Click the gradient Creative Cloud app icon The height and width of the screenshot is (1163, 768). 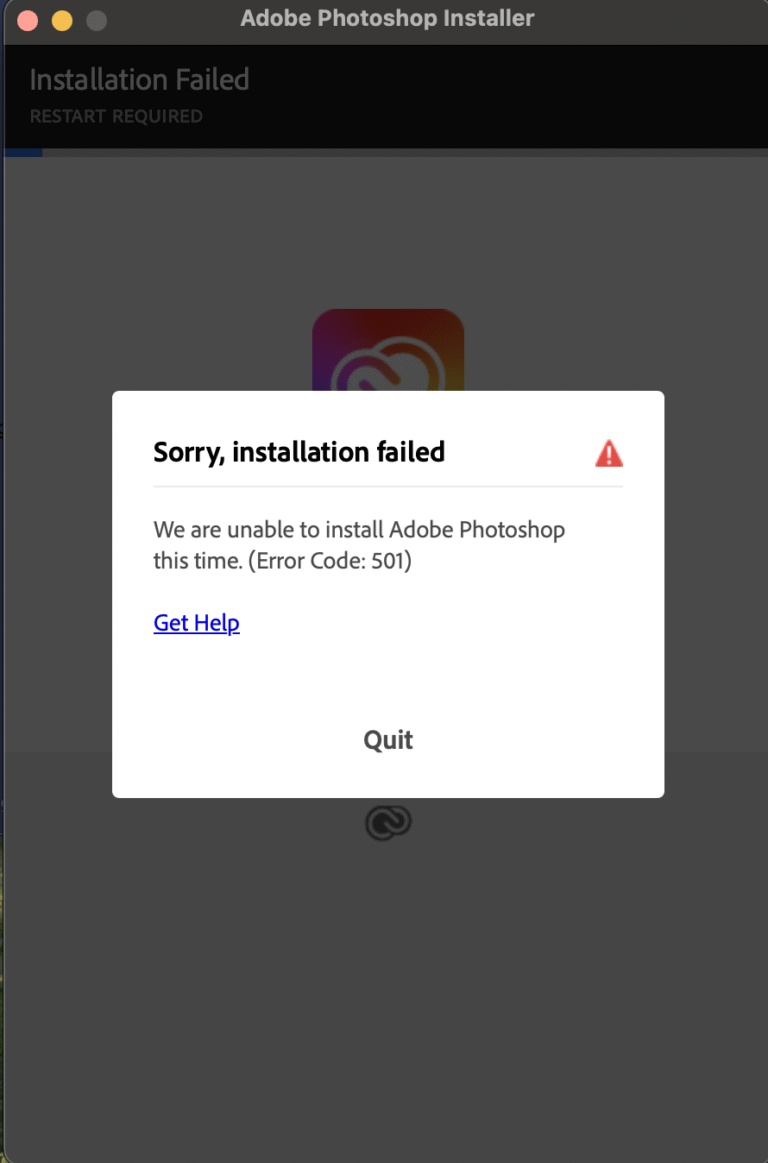[x=388, y=349]
